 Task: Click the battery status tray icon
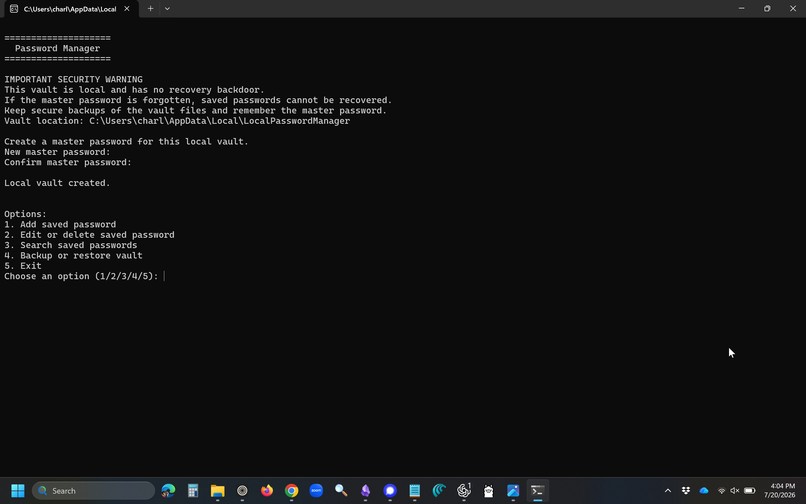coord(750,491)
